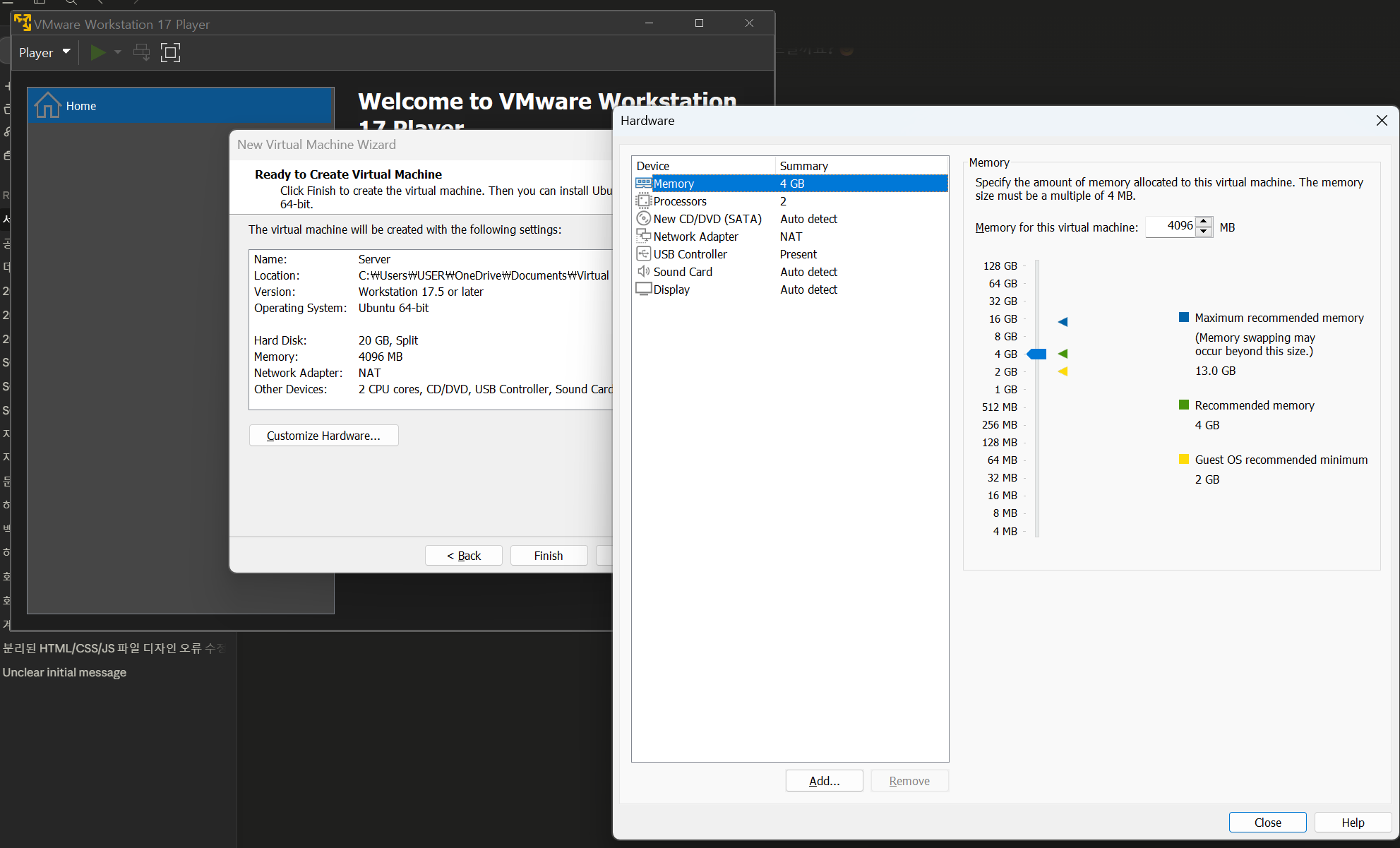The height and width of the screenshot is (848, 1400).
Task: Go back with the < Back button
Action: tap(464, 556)
